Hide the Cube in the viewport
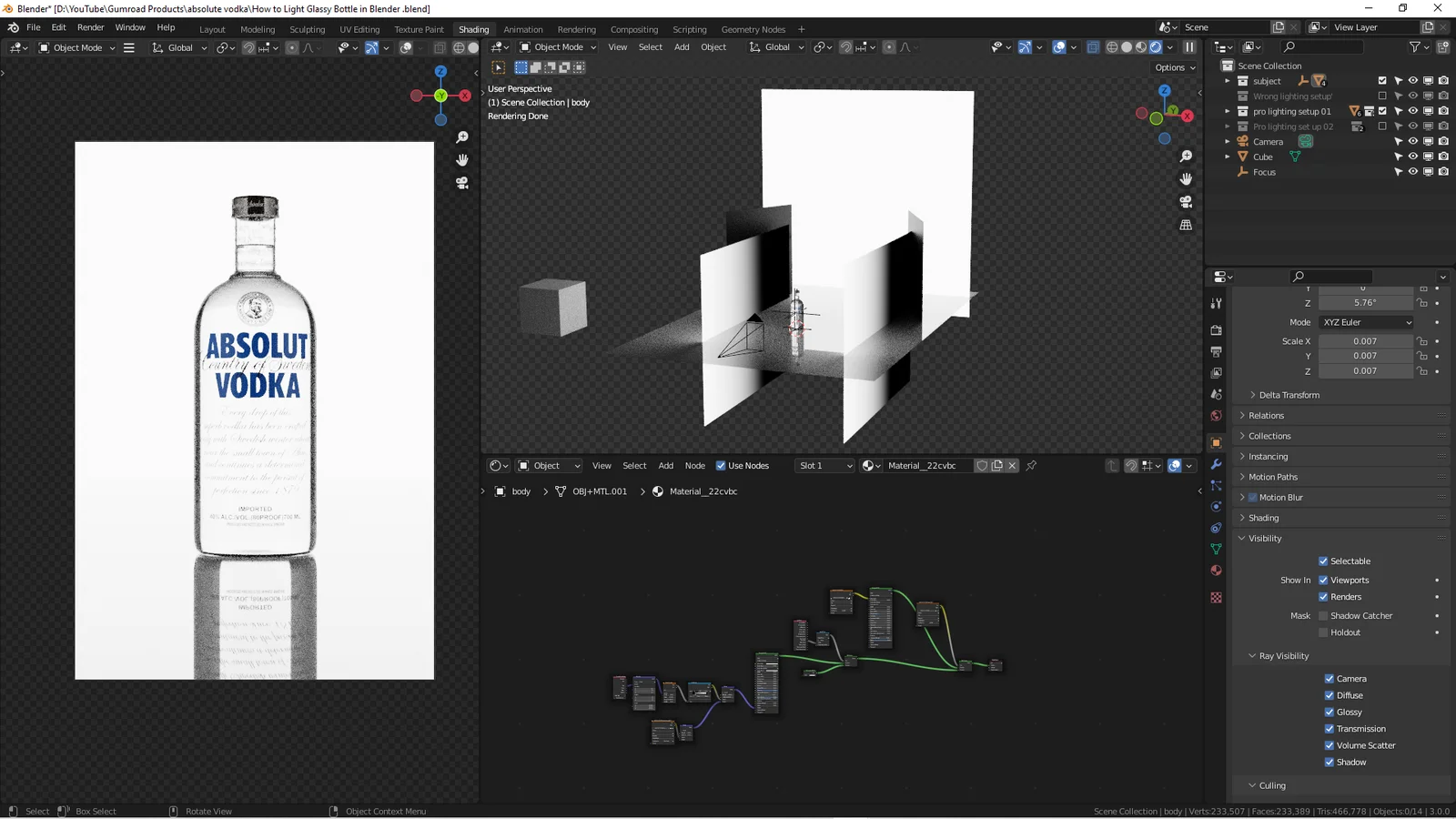1456x819 pixels. coord(1413,157)
